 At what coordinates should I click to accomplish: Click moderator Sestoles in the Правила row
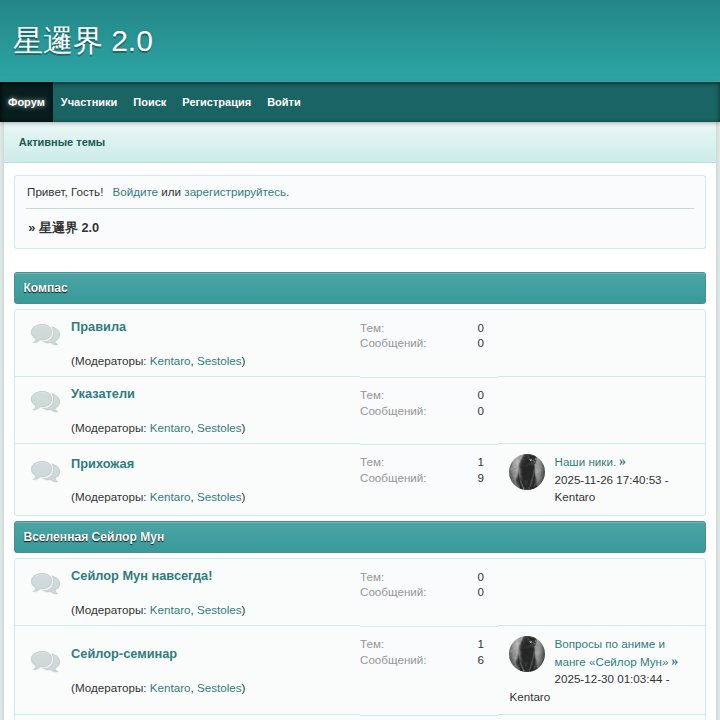point(219,361)
